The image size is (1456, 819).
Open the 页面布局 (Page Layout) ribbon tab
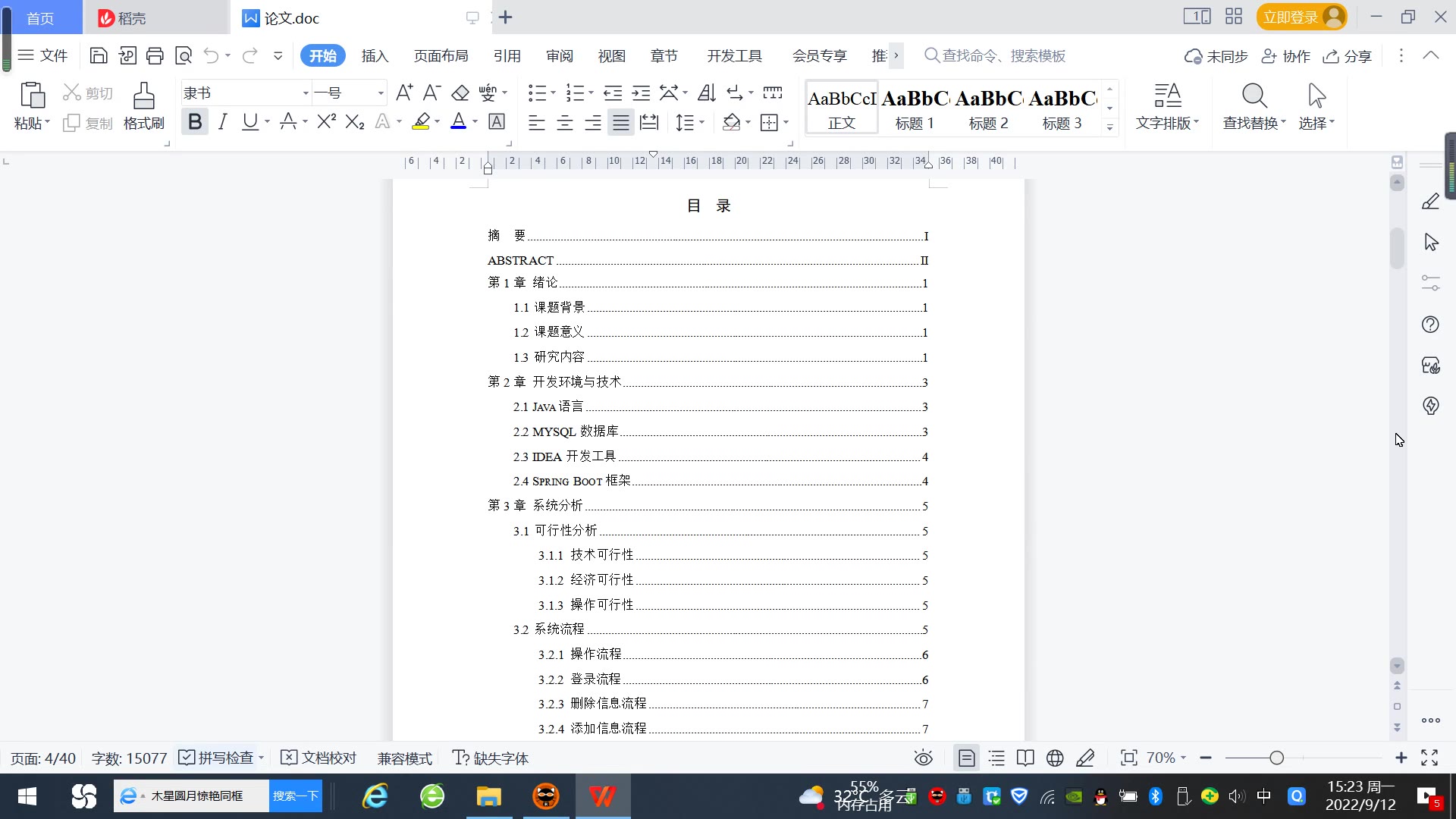441,56
